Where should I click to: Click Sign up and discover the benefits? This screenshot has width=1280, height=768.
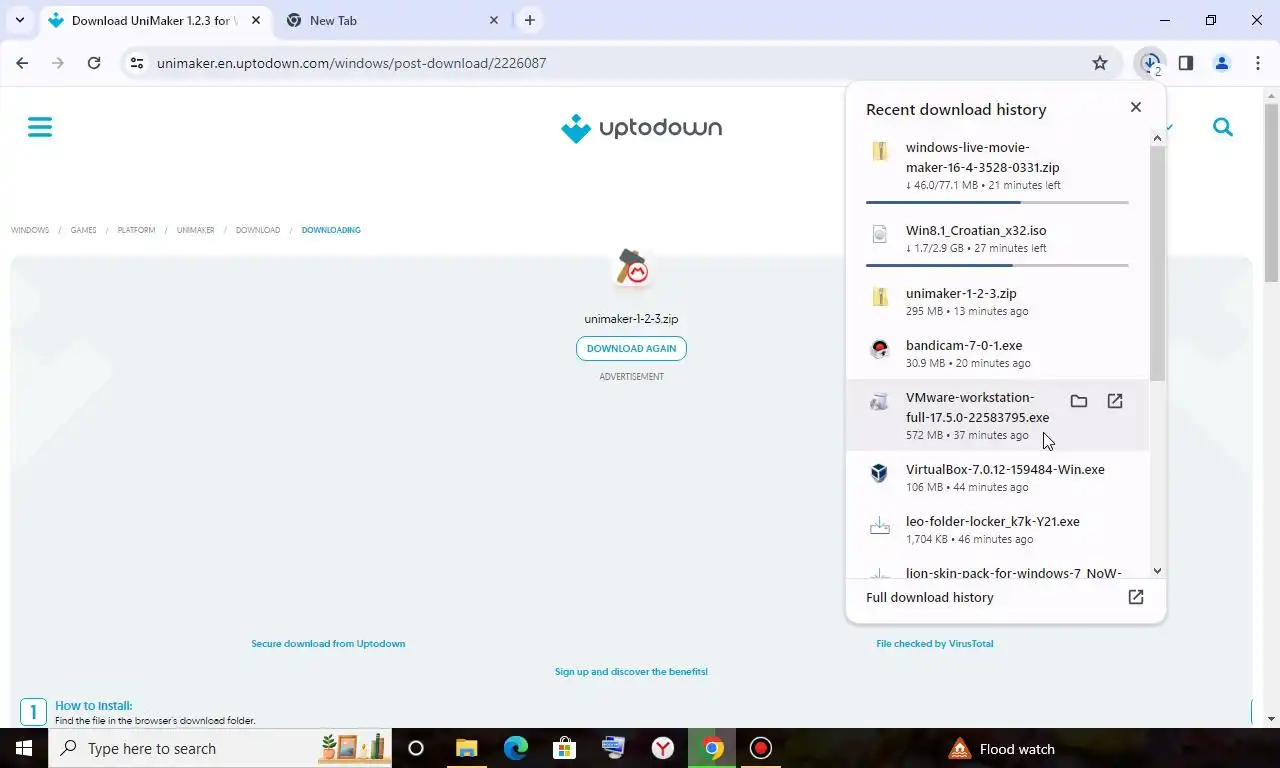pos(631,672)
